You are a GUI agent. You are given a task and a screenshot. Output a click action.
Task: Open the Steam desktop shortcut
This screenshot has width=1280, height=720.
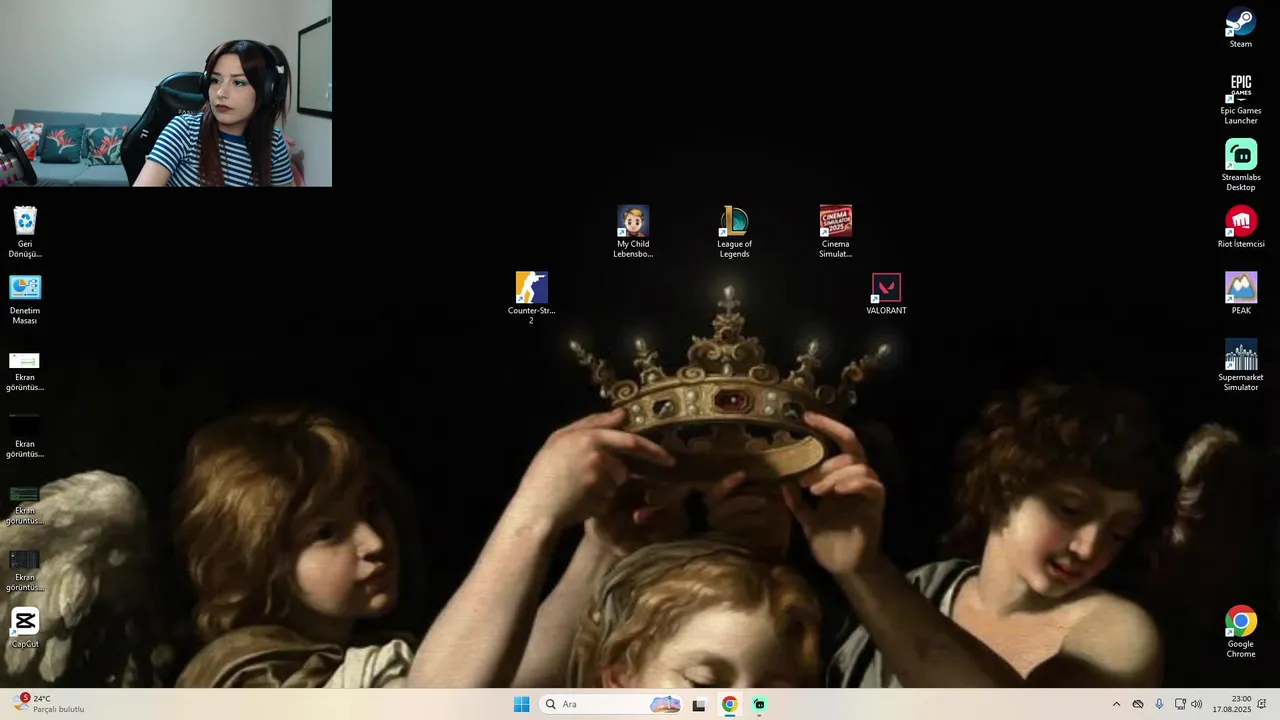click(x=1241, y=28)
